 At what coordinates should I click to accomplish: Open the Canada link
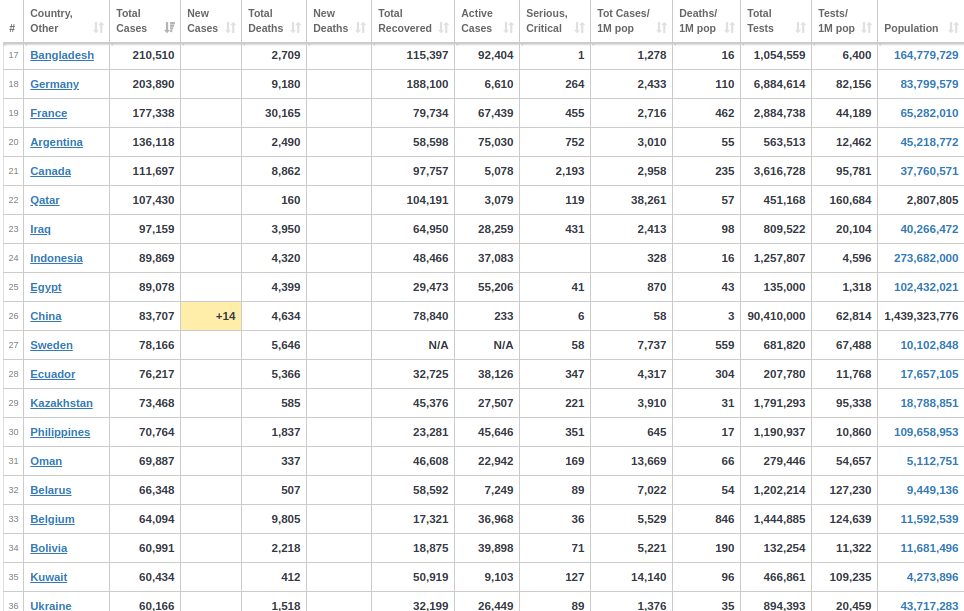pyautogui.click(x=50, y=171)
